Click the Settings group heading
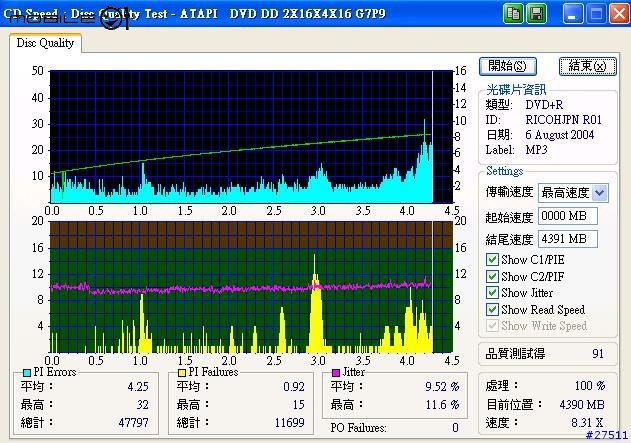This screenshot has width=631, height=443. pyautogui.click(x=505, y=171)
